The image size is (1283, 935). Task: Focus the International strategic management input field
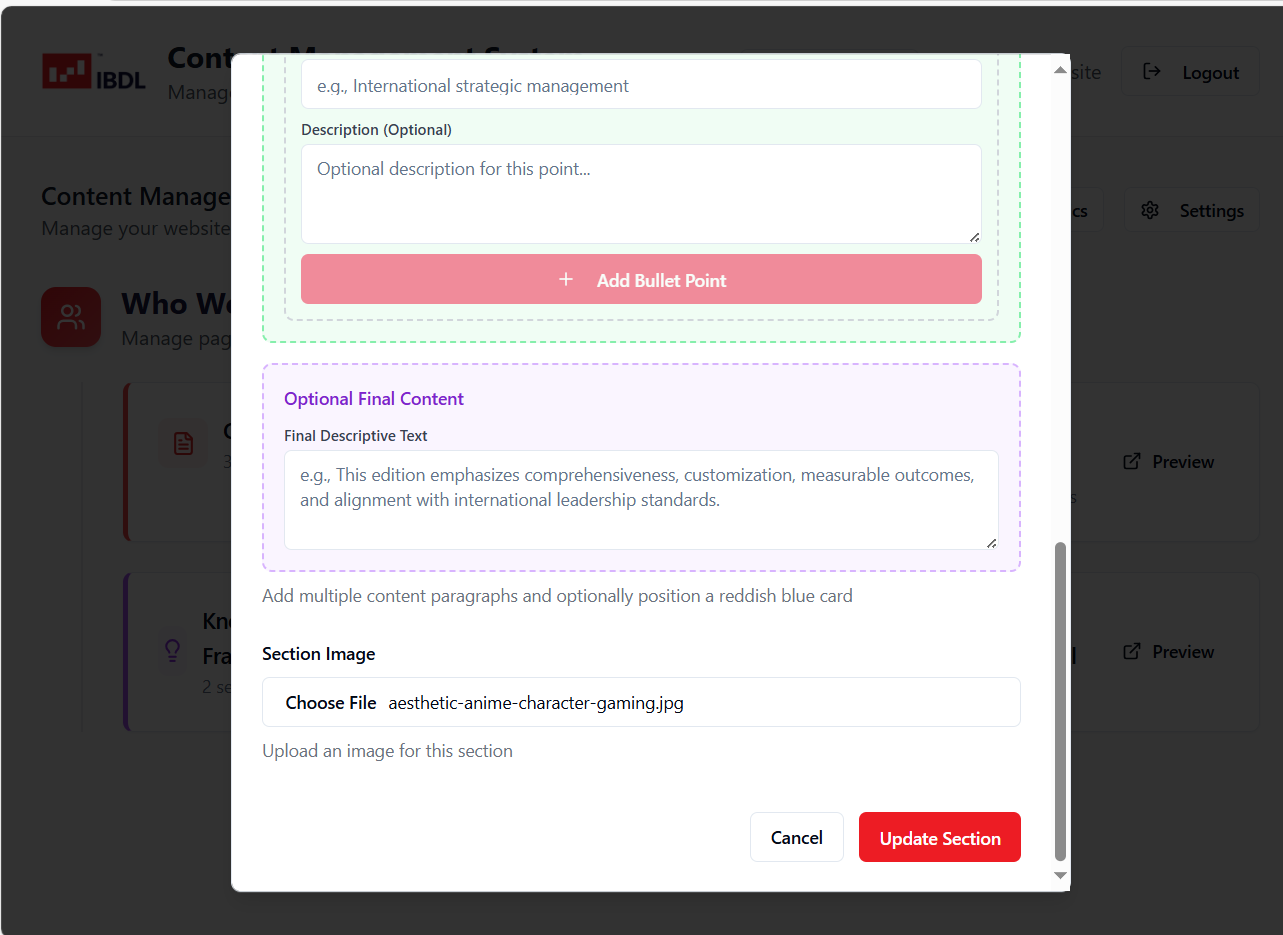[x=641, y=86]
